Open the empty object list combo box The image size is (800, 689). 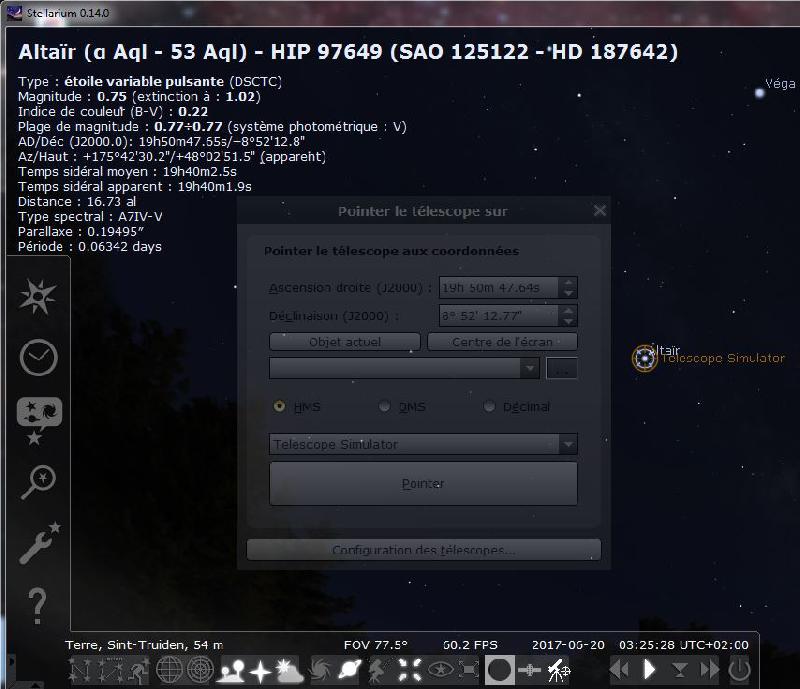(x=404, y=368)
